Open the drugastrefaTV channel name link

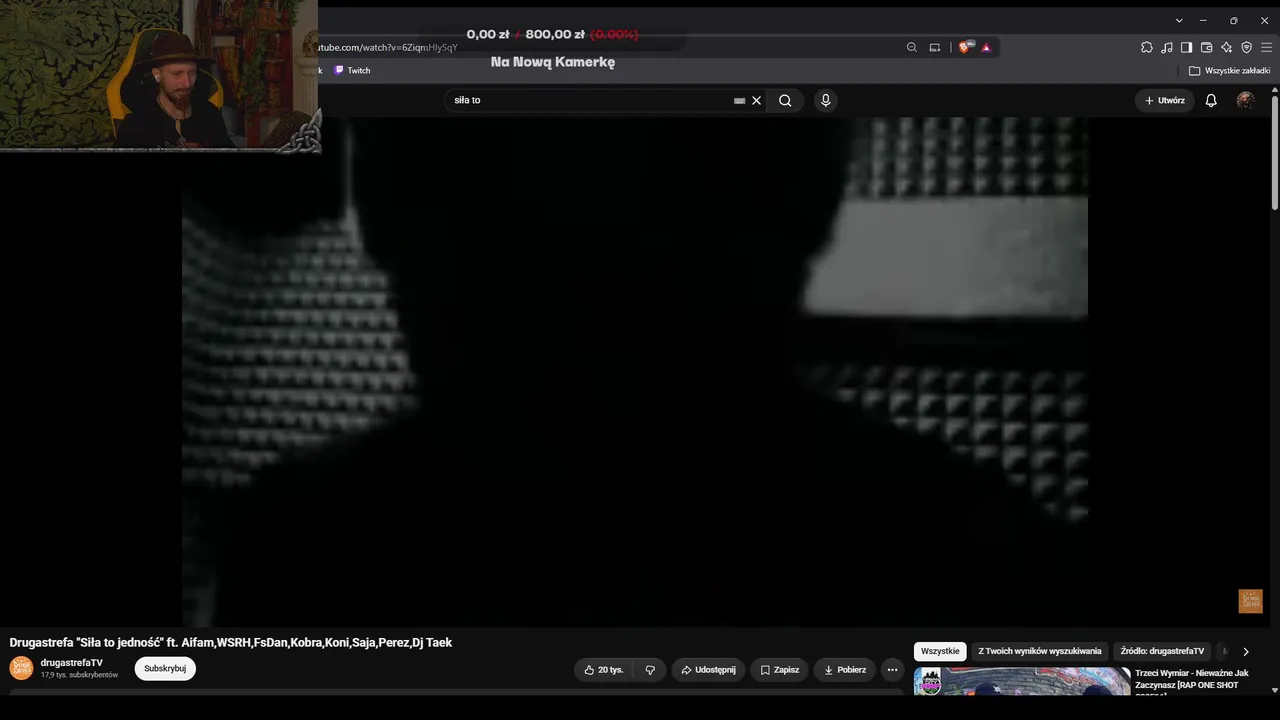[72, 663]
